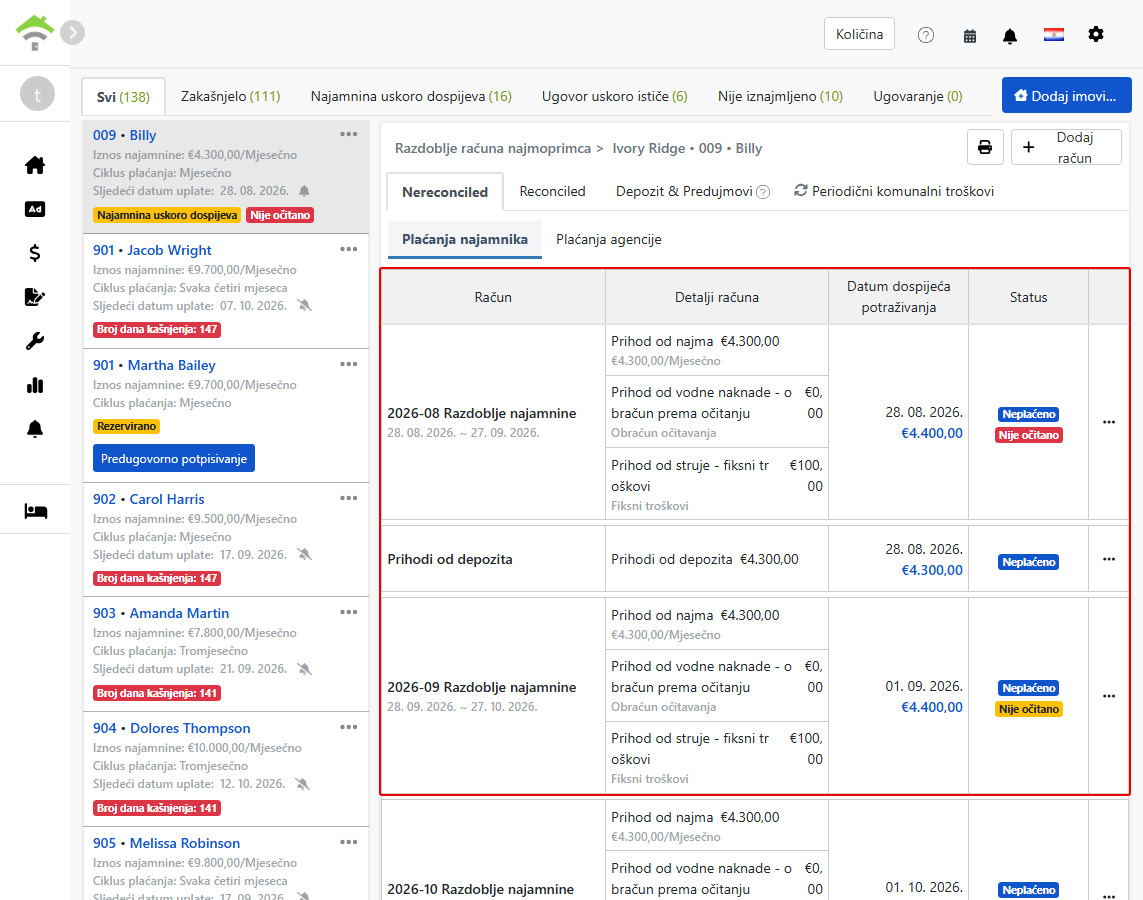Open the bar chart reports icon
Viewport: 1143px width, 900px height.
(35, 385)
